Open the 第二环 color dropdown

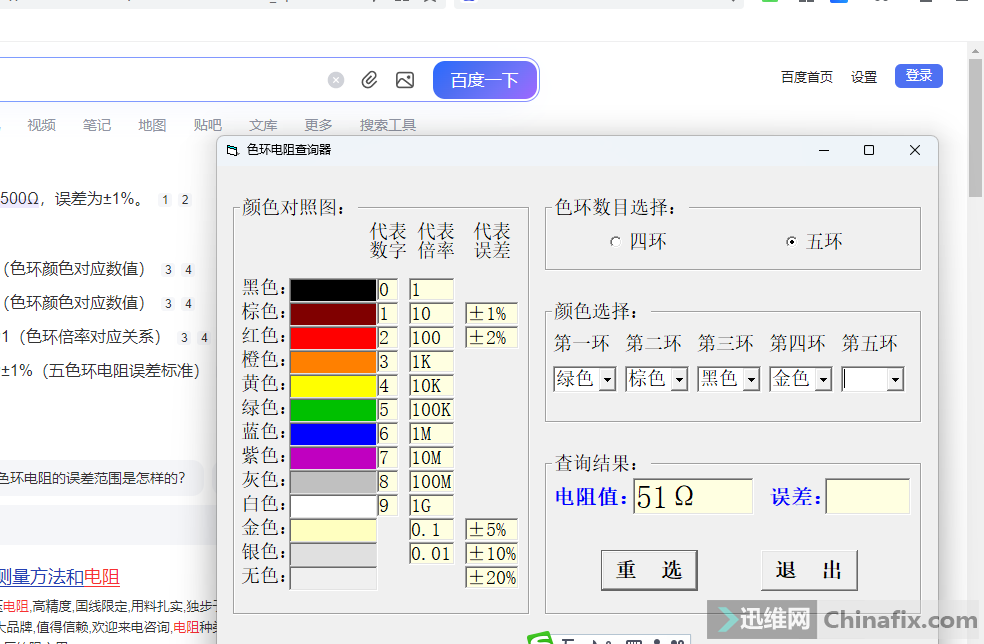[x=679, y=380]
